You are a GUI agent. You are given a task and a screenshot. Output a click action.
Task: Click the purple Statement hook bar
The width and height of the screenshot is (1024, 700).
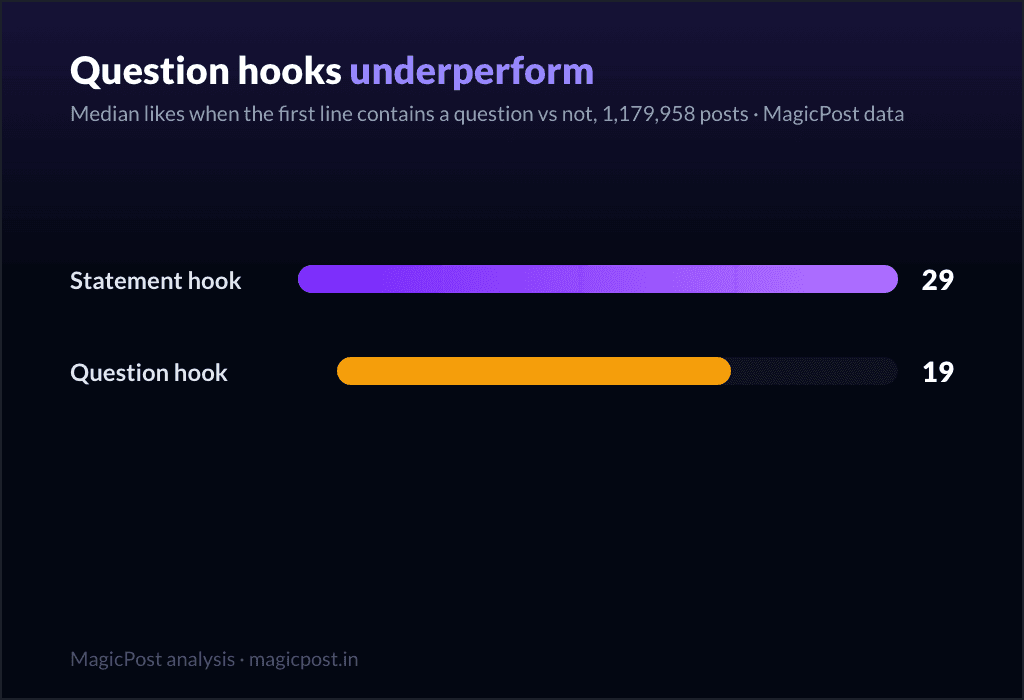click(598, 279)
